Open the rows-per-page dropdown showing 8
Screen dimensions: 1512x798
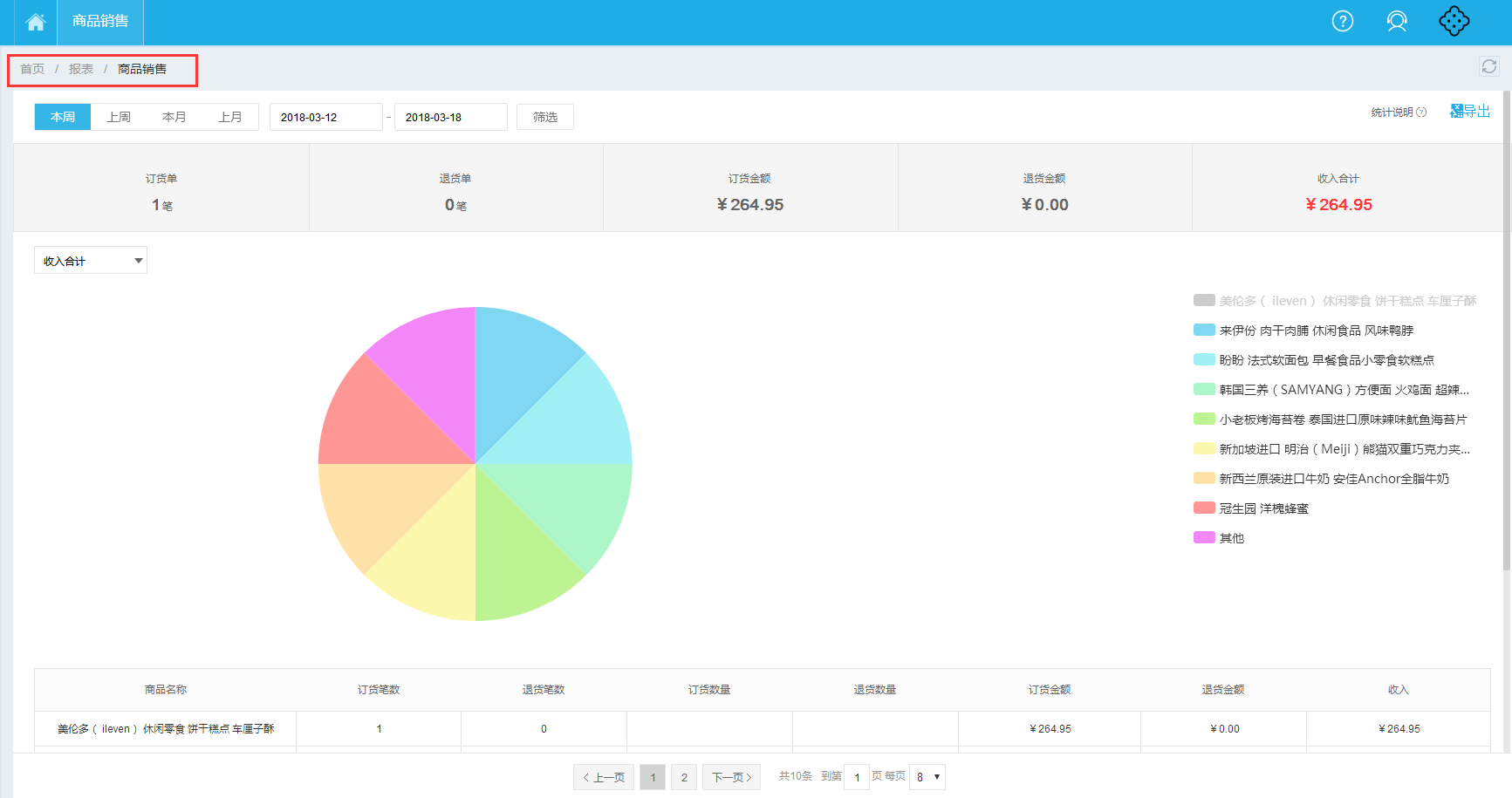coord(927,777)
